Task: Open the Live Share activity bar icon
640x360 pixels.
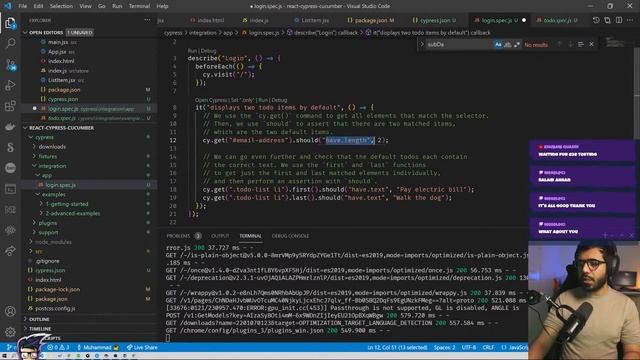Action: pyautogui.click(x=10, y=251)
